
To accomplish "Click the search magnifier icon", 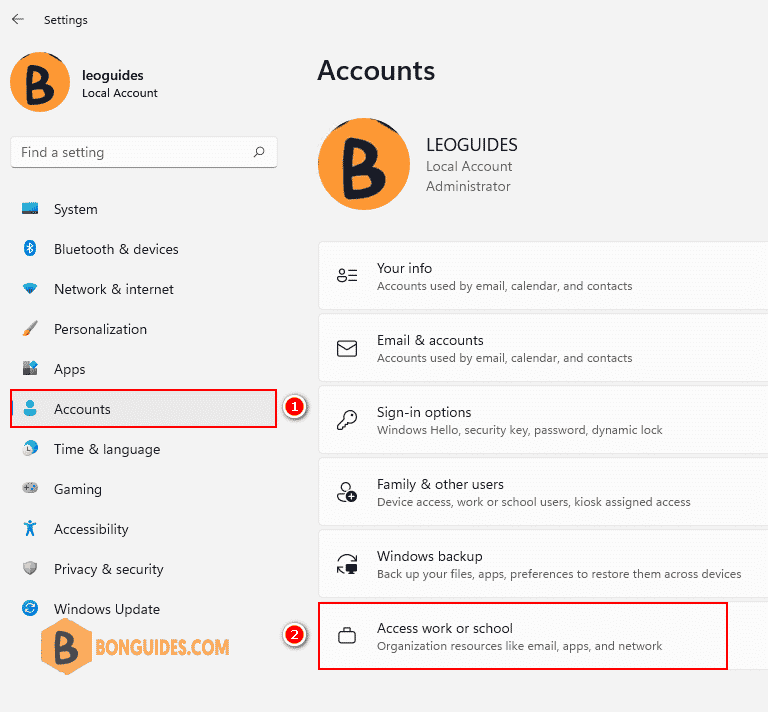I will coord(259,152).
